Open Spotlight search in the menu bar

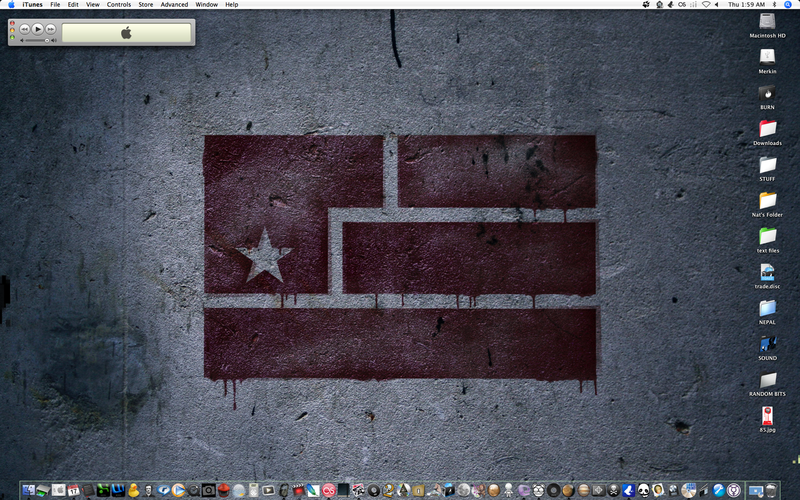788,5
